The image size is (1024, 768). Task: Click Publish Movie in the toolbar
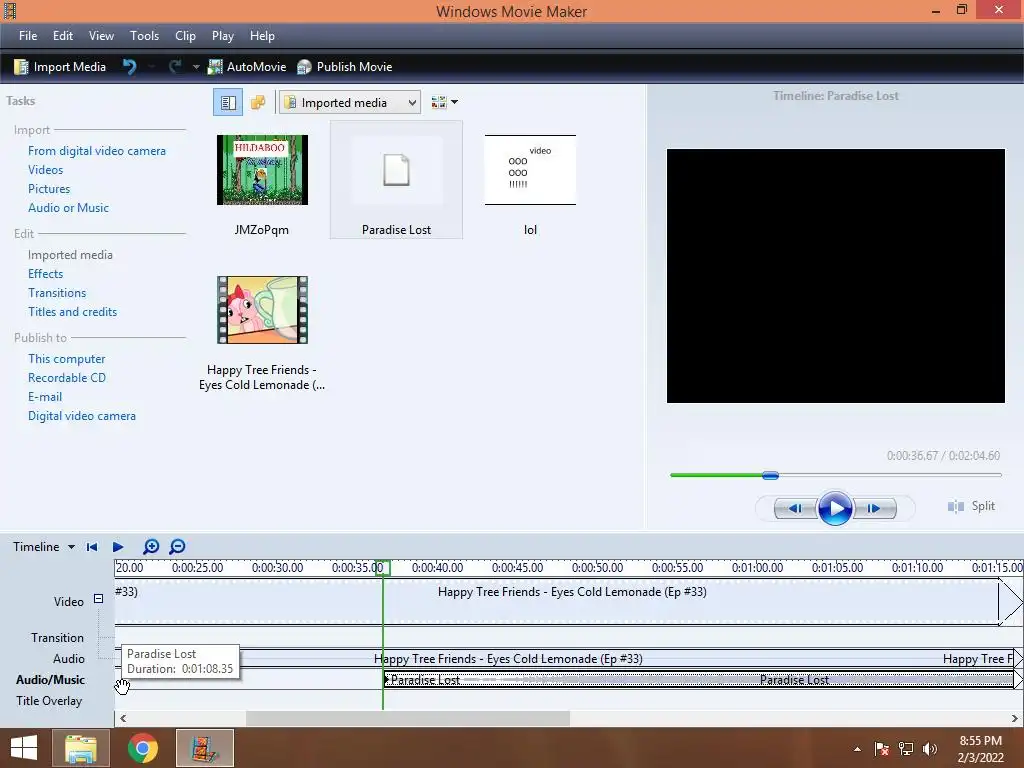[344, 67]
